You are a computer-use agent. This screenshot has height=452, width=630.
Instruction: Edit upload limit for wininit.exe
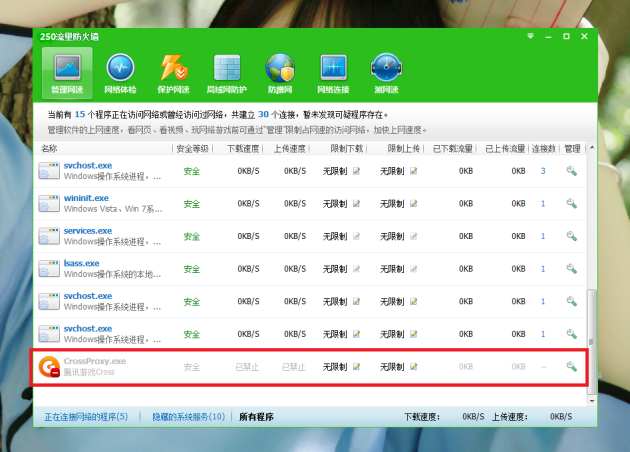click(x=413, y=204)
